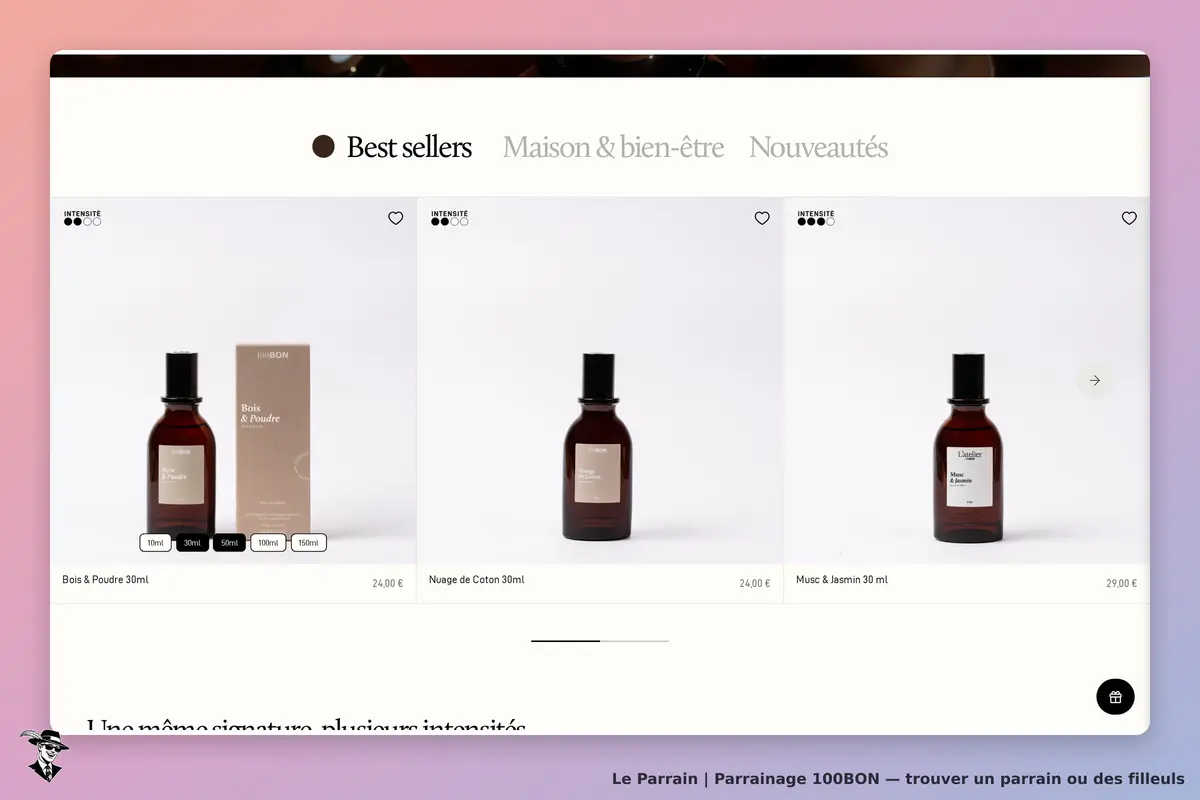Open the Nouveautés tab

pyautogui.click(x=818, y=147)
